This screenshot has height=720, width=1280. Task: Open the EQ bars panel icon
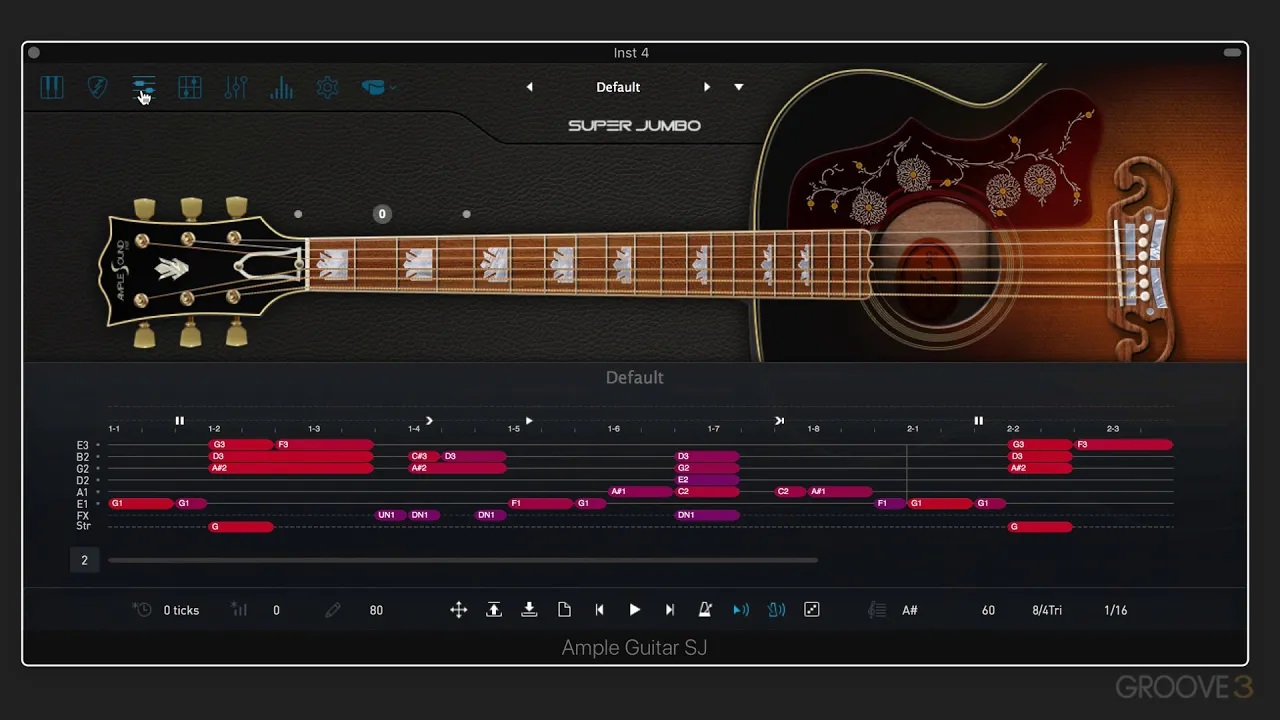pos(281,87)
